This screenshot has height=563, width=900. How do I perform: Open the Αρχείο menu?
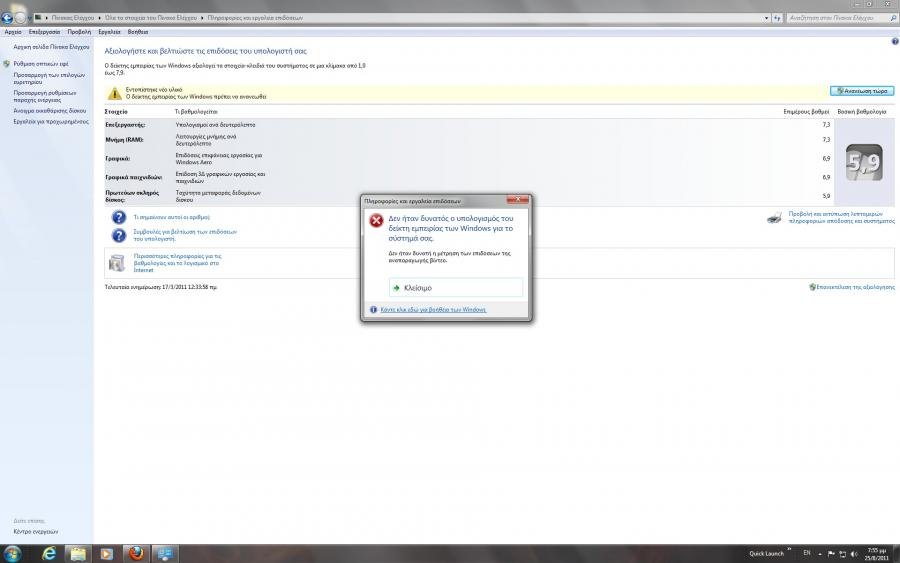pos(12,32)
